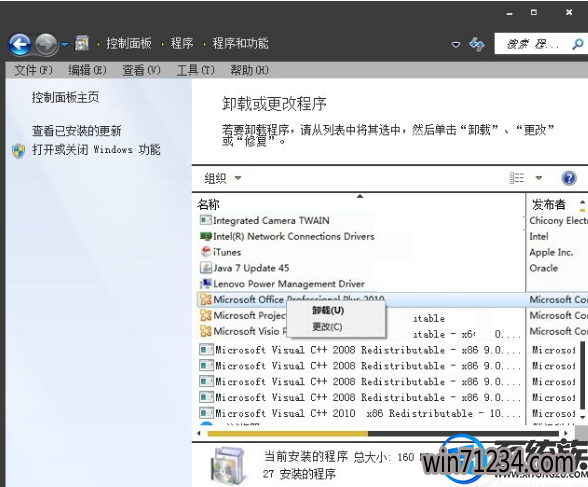588x487 pixels.
Task: Select the Microsoft Visio entry
Action: (x=249, y=331)
